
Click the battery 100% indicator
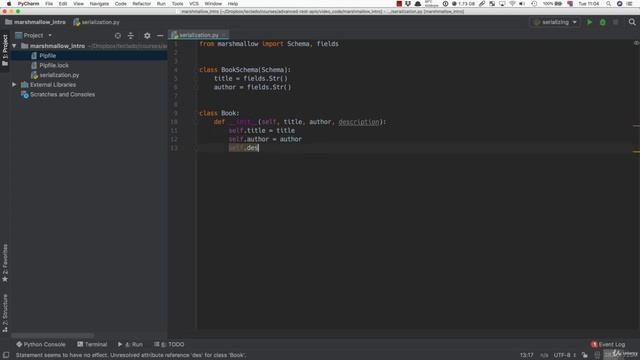[x=552, y=4]
